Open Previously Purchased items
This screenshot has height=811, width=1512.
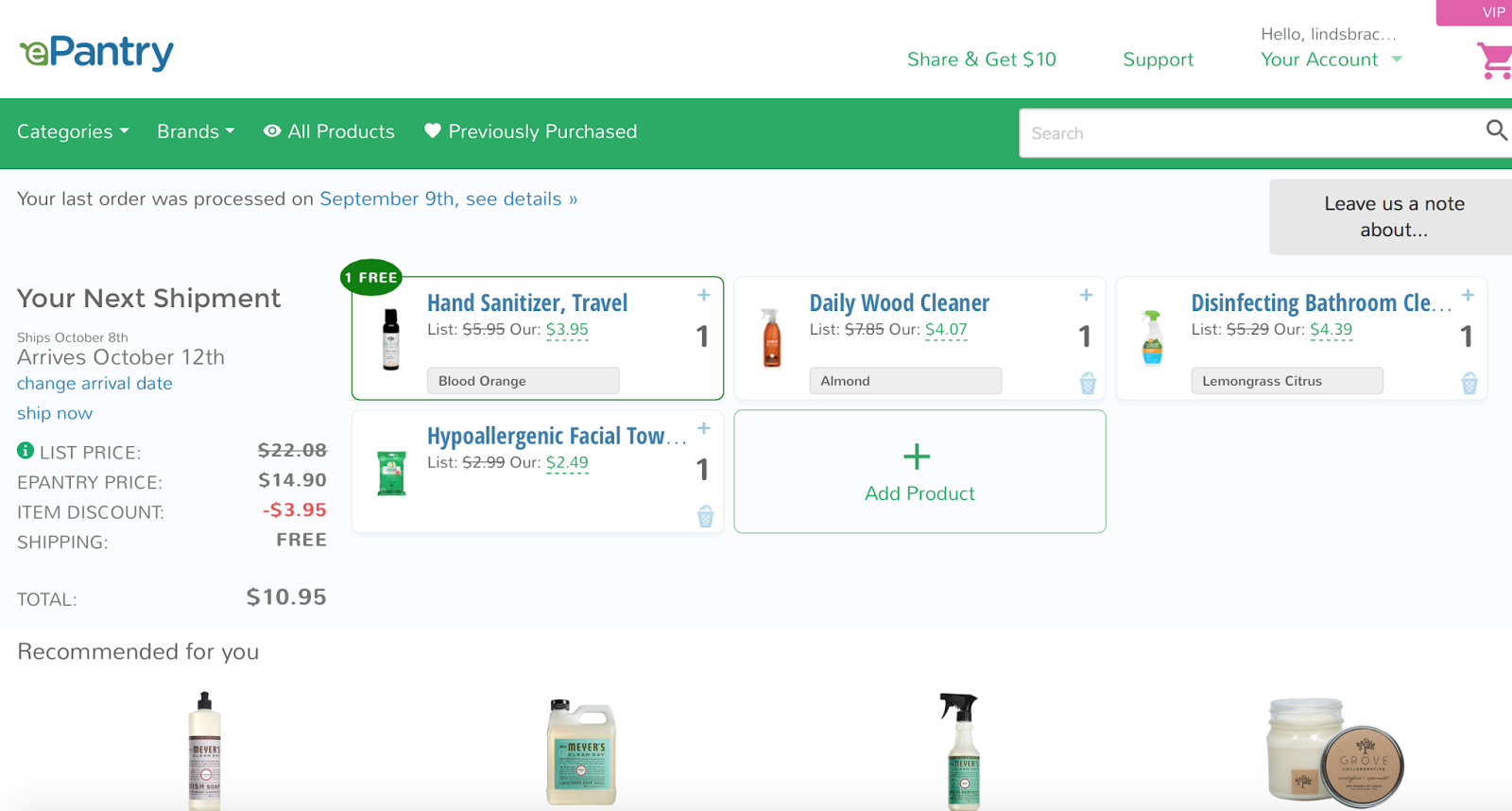(x=530, y=131)
